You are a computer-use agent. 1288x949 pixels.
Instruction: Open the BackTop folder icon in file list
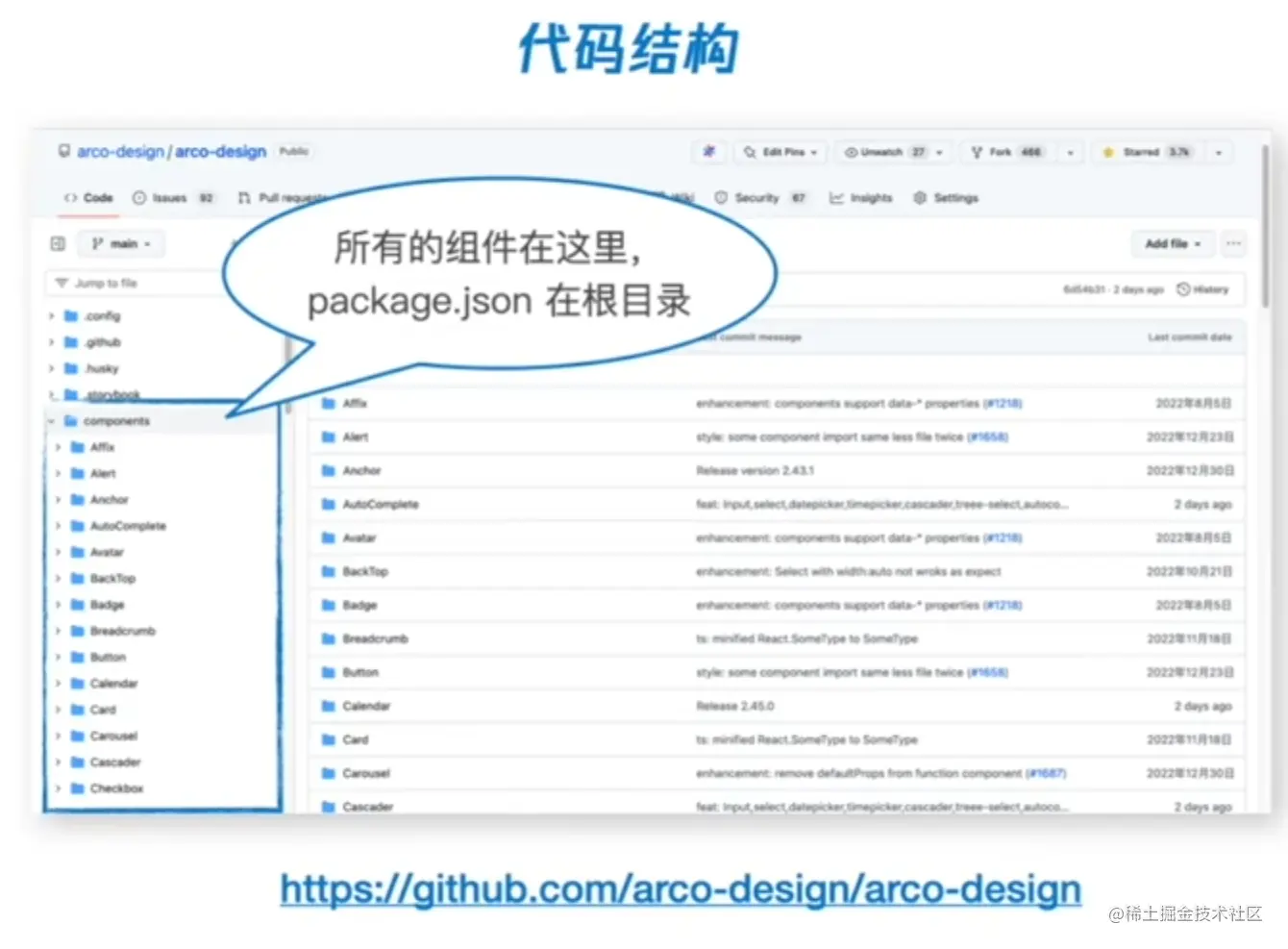pyautogui.click(x=328, y=572)
